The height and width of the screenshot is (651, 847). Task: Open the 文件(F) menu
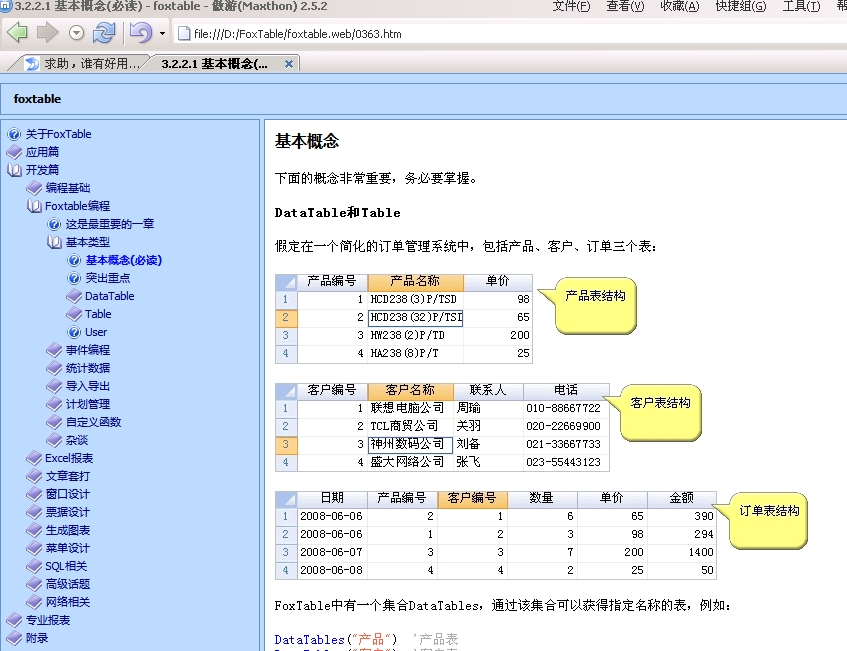(572, 6)
